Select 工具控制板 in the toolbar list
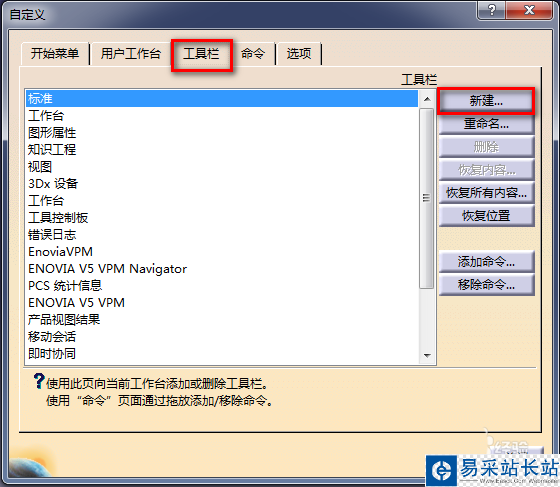 click(x=222, y=217)
